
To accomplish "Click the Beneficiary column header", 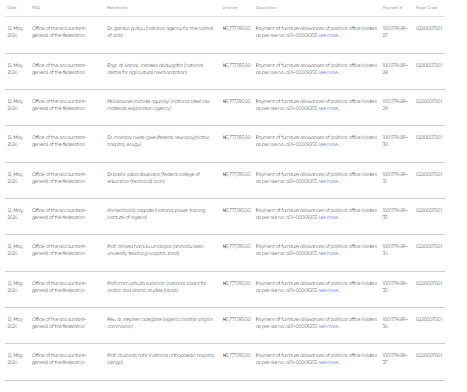I will 117,7.
